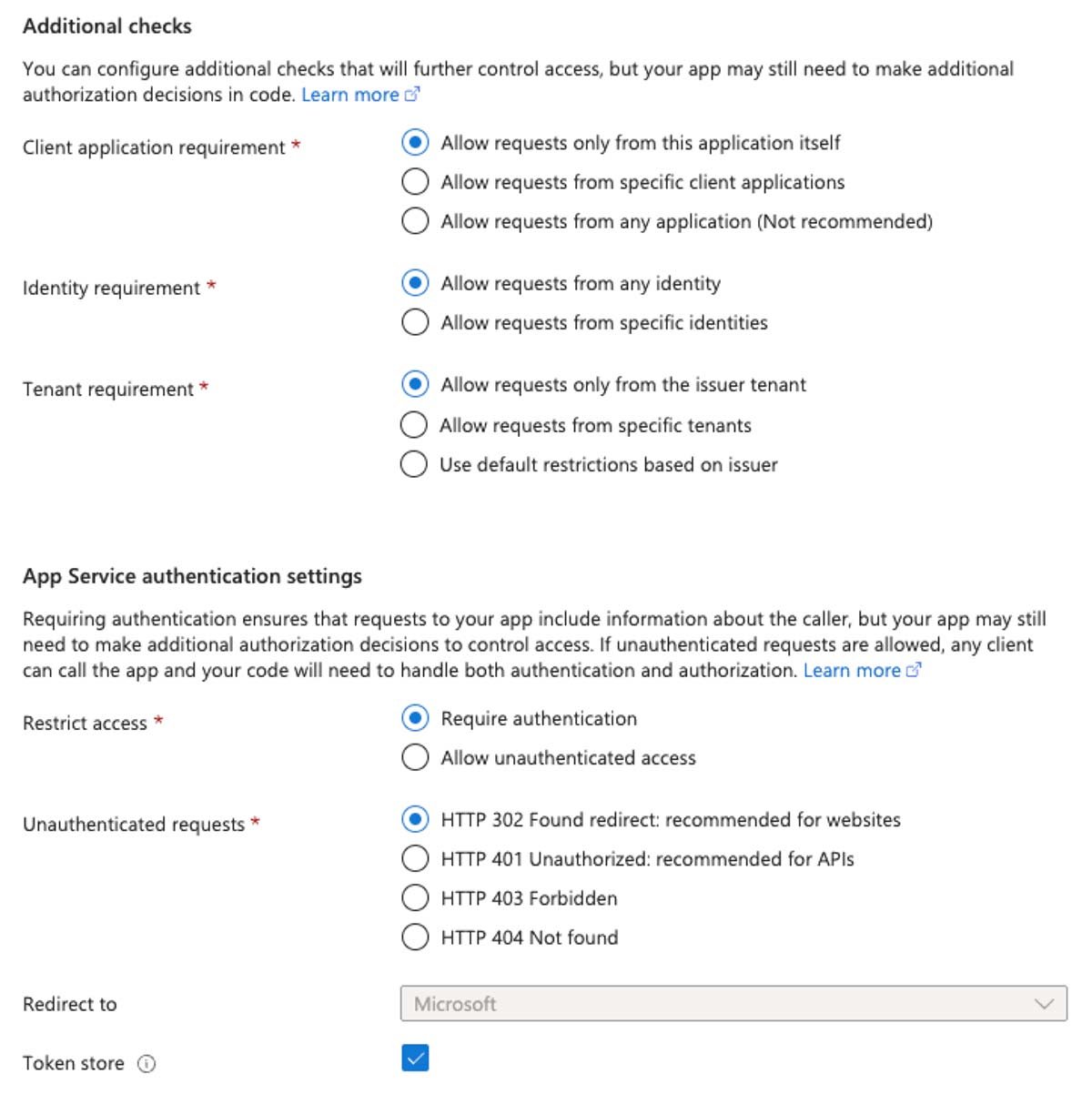Select Allow requests from specific client applications
This screenshot has width=1092, height=1094.
coord(415,181)
